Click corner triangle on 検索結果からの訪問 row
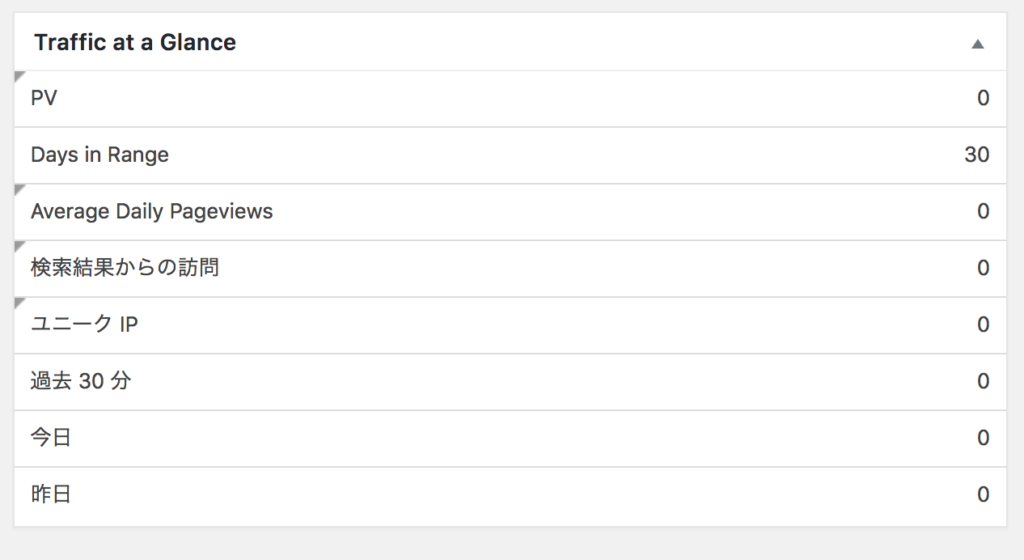 coord(19,246)
